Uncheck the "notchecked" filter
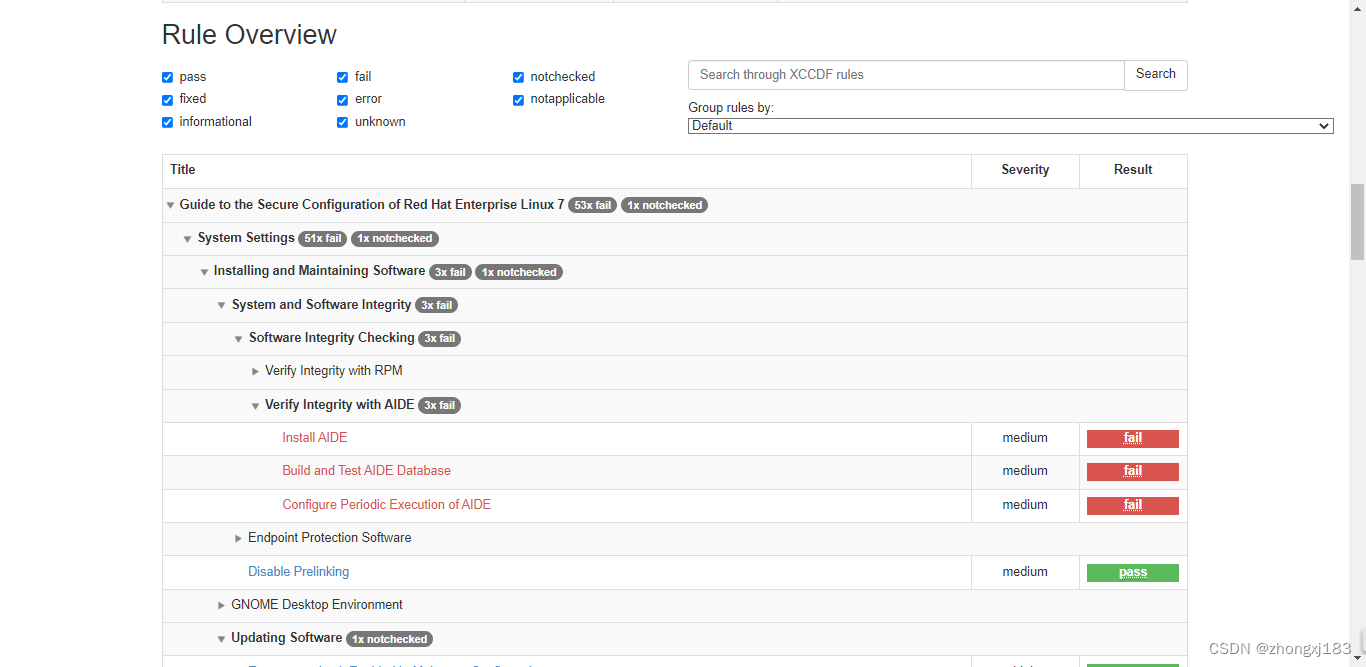The image size is (1366, 667). tap(518, 77)
